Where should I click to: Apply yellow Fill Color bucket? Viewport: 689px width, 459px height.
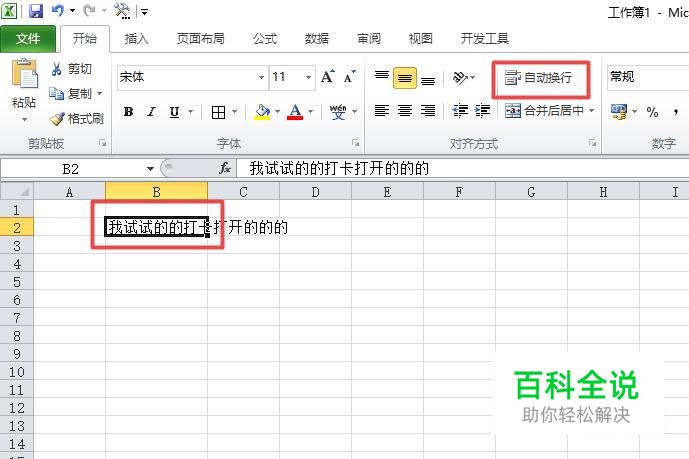[262, 112]
